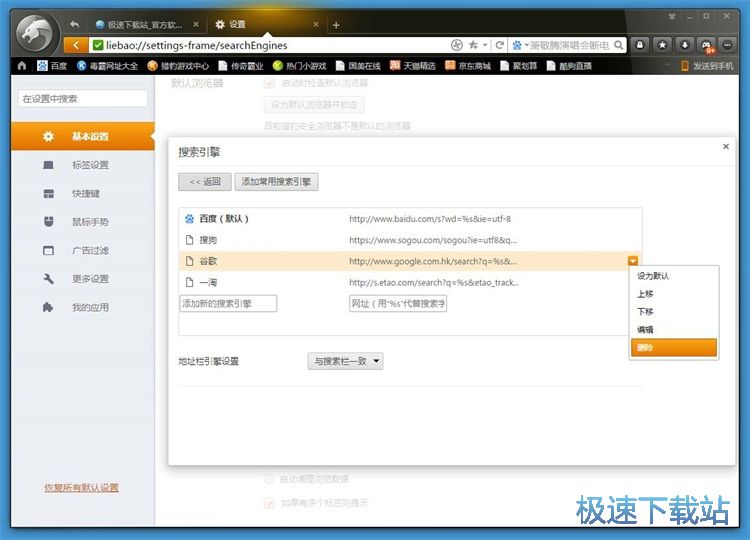This screenshot has height=540, width=750.
Task: Open the 热门小游戏 bookmark
Action: [x=299, y=66]
